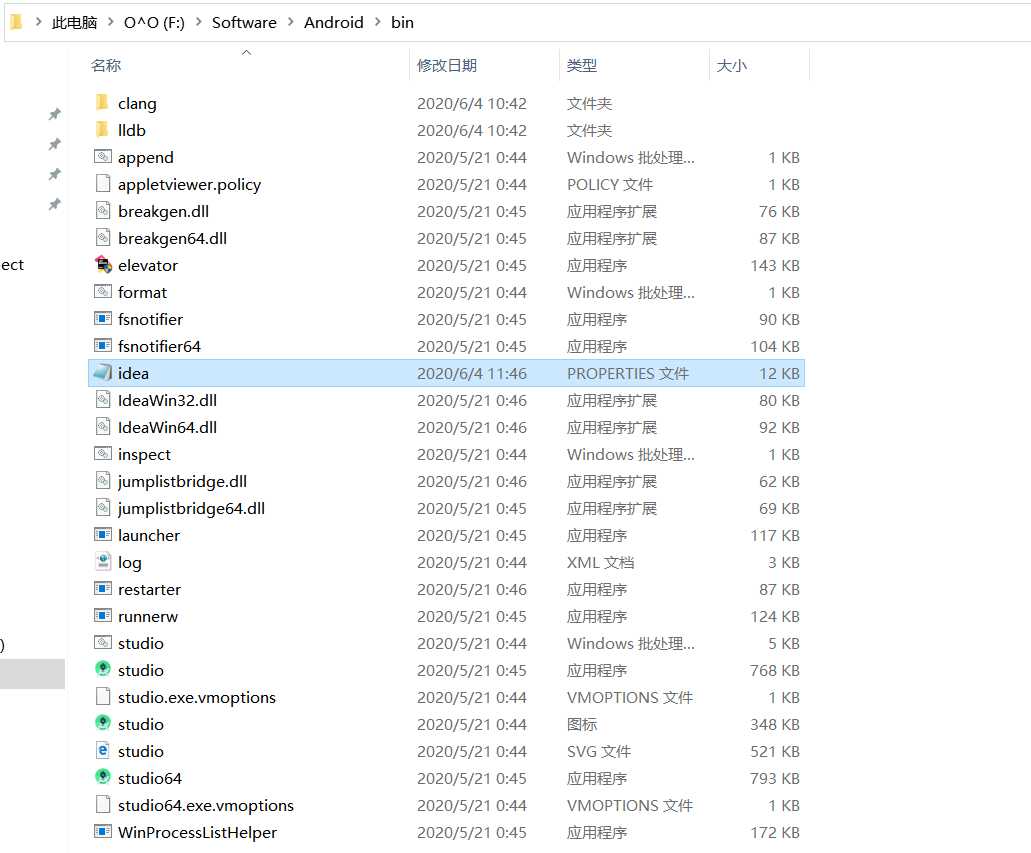Click the selected gray item in navigation pane
Viewport: 1031px width, 853px height.
click(x=32, y=673)
